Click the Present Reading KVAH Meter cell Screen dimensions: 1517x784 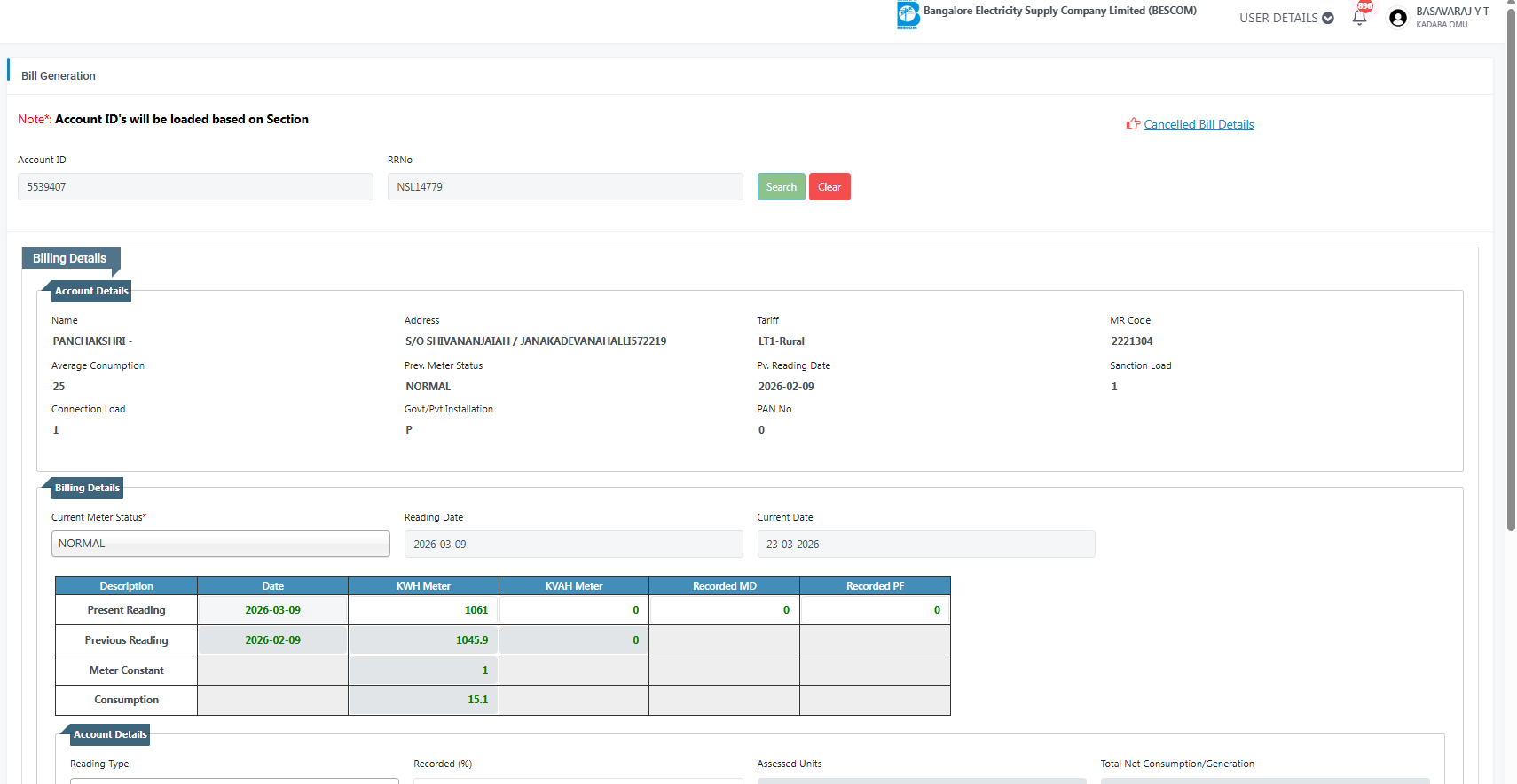pyautogui.click(x=574, y=610)
